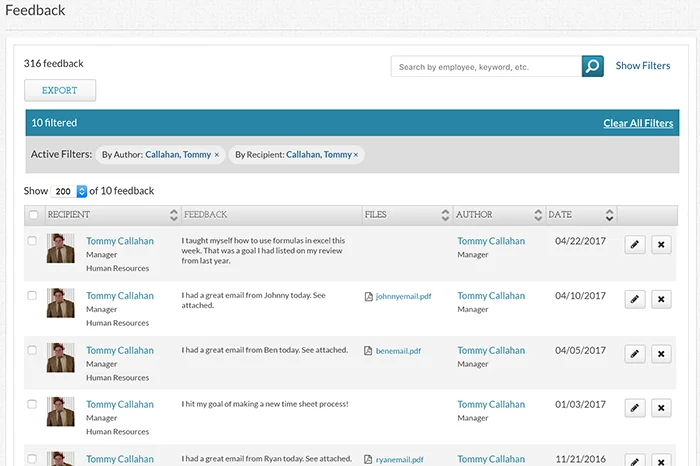Remove the By Recipient filter chip
Image resolution: width=700 pixels, height=466 pixels.
(356, 155)
